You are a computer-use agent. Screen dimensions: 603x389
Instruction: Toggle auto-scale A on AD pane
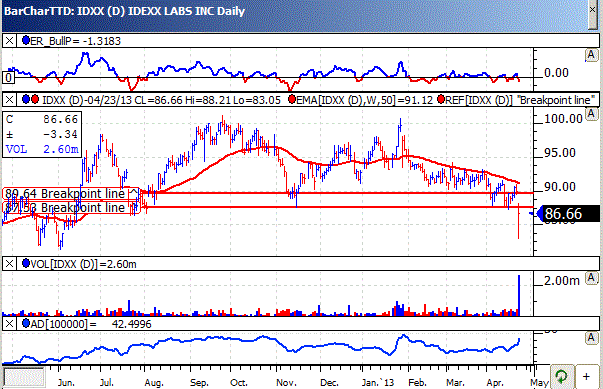[x=591, y=338]
